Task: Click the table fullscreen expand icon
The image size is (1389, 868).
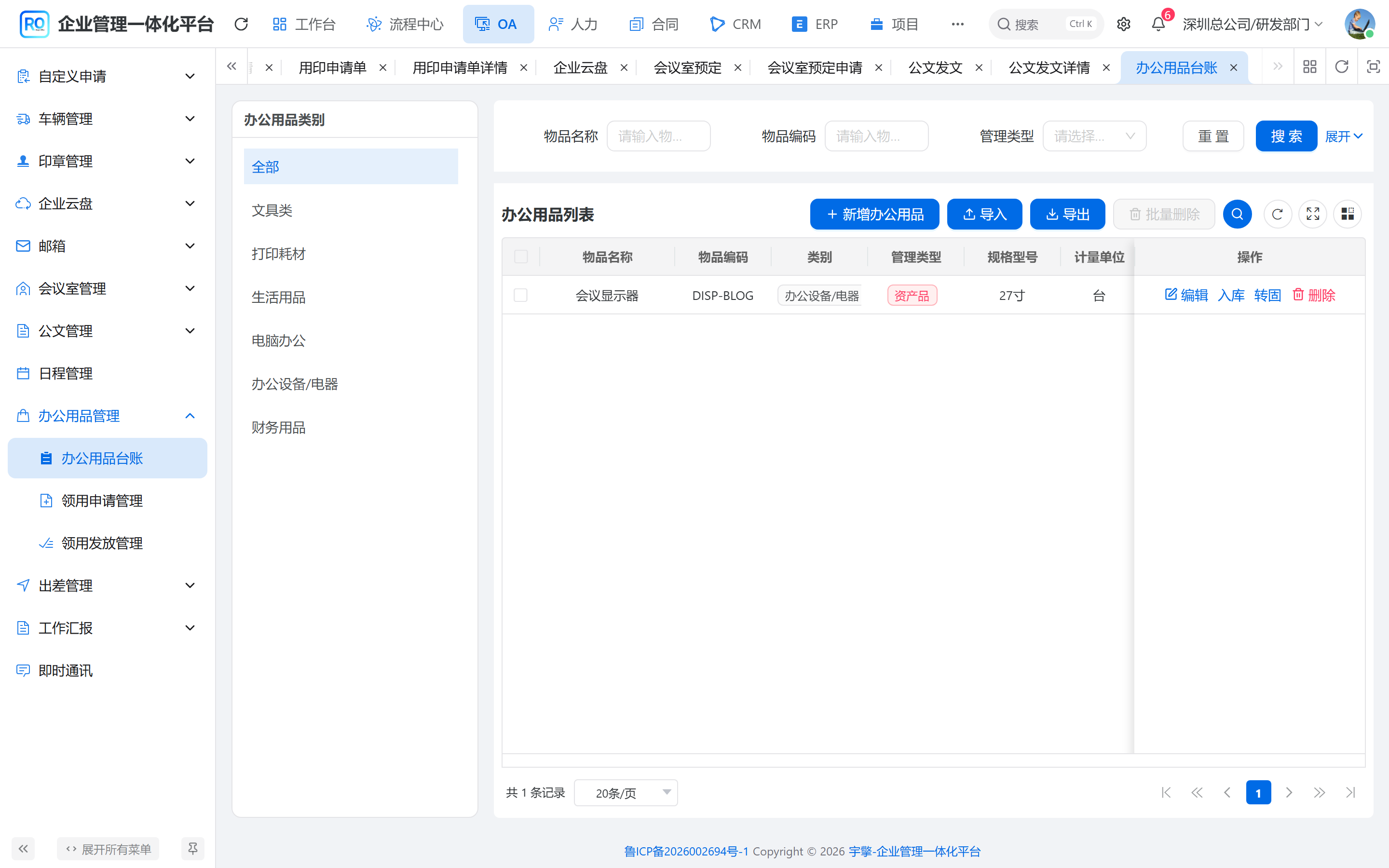Action: tap(1313, 214)
